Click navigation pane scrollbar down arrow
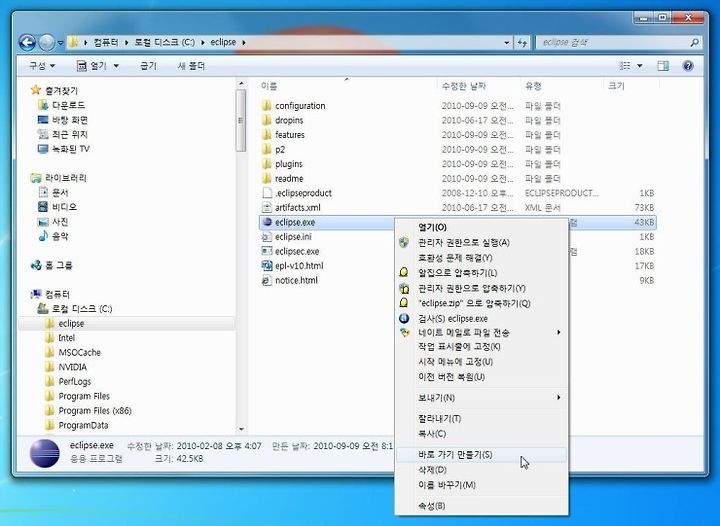 coord(241,429)
